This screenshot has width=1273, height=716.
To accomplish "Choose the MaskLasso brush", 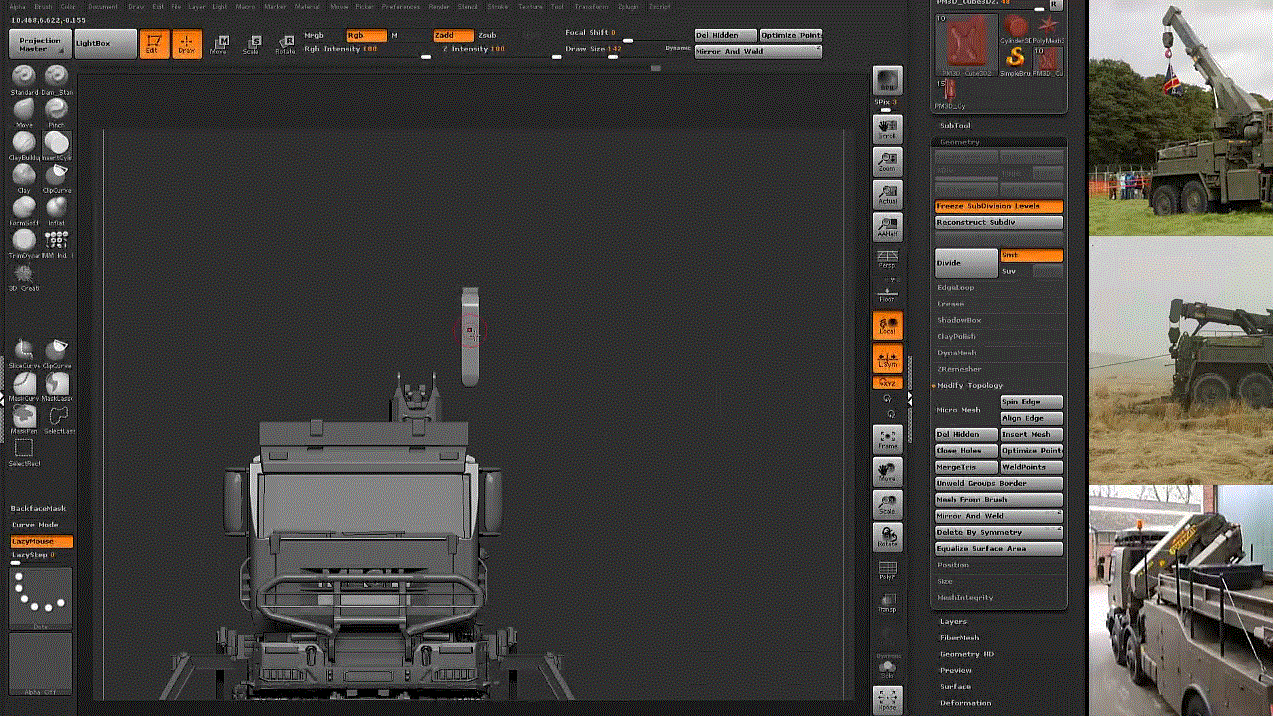I will tap(57, 386).
